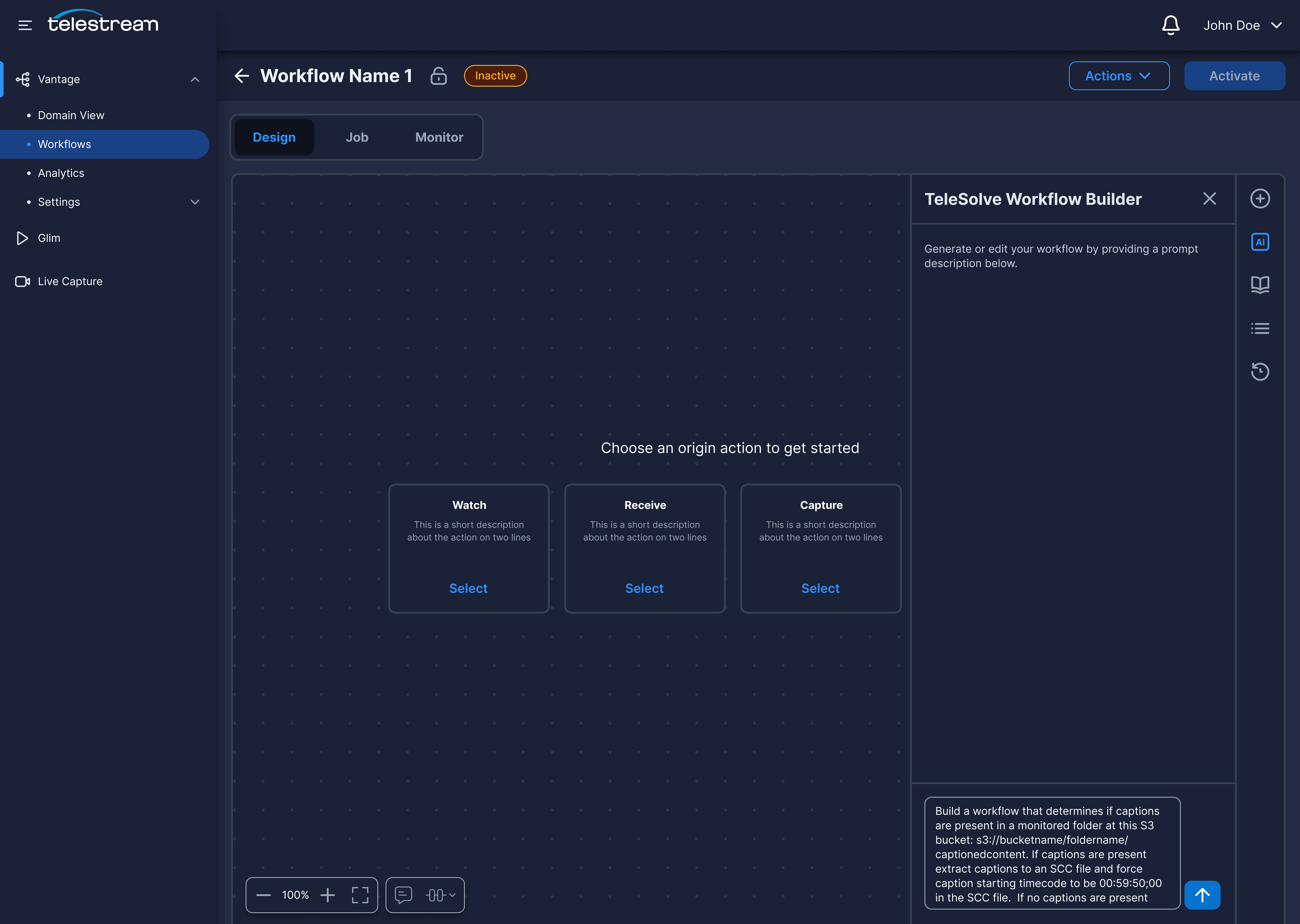Close the TeleSolve Workflow Builder panel

click(1209, 199)
